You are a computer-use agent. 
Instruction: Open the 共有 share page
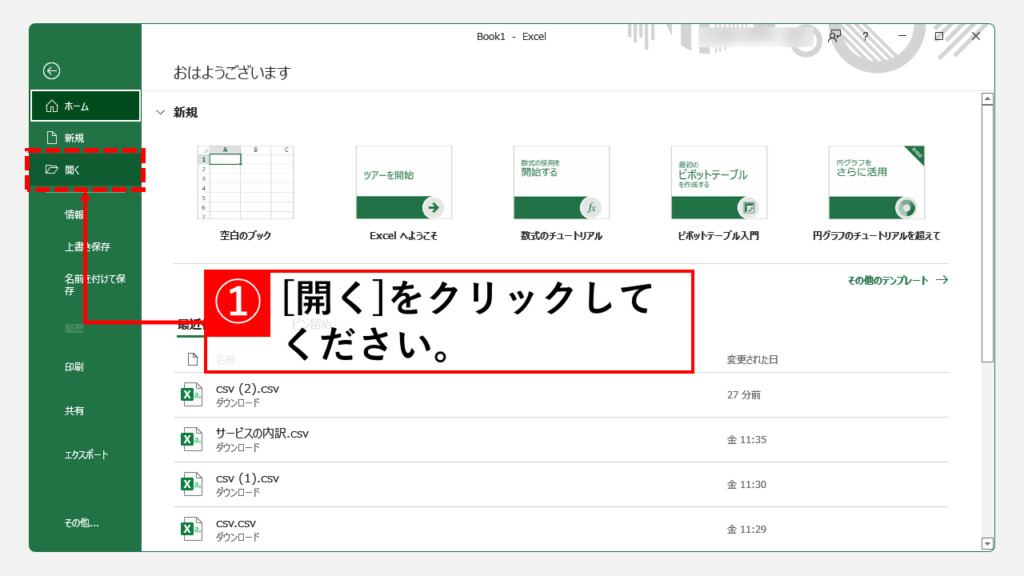pyautogui.click(x=75, y=411)
